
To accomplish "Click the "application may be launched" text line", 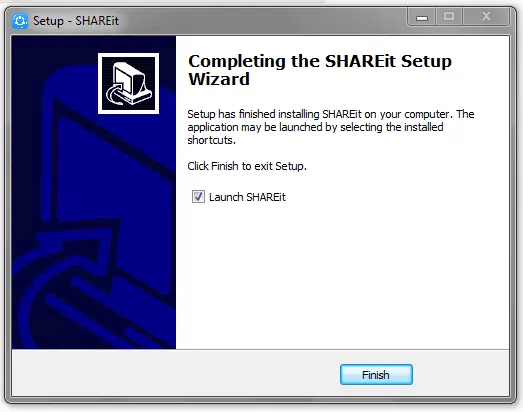I will click(315, 127).
